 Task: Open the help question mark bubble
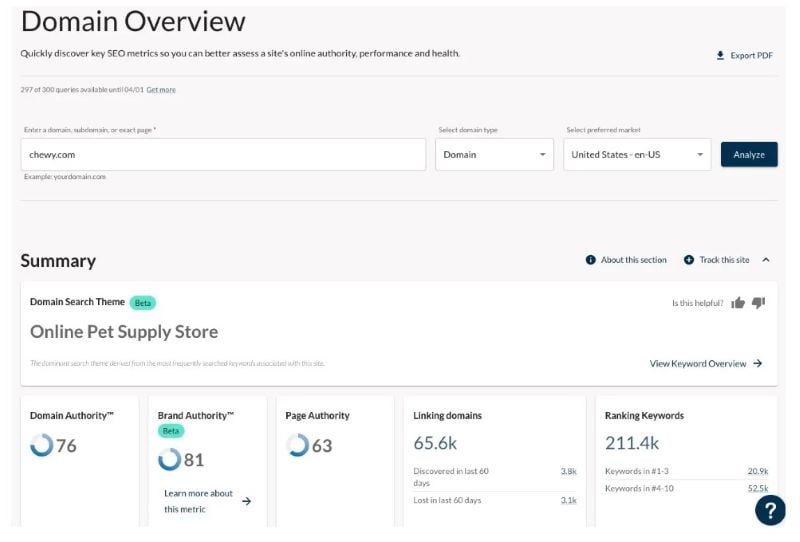coord(769,510)
